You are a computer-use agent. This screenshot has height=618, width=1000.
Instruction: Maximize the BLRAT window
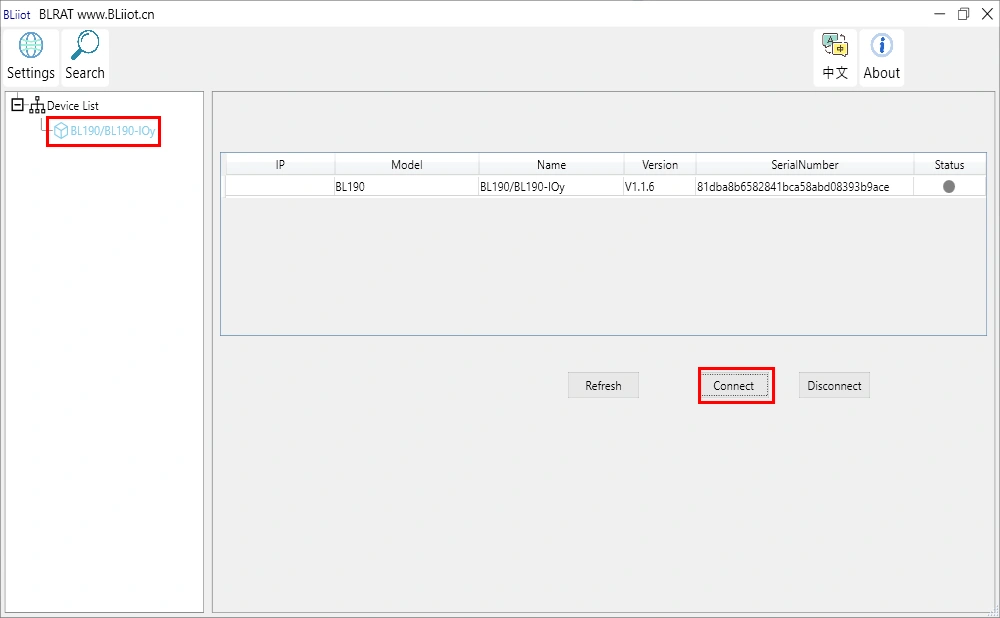(963, 14)
